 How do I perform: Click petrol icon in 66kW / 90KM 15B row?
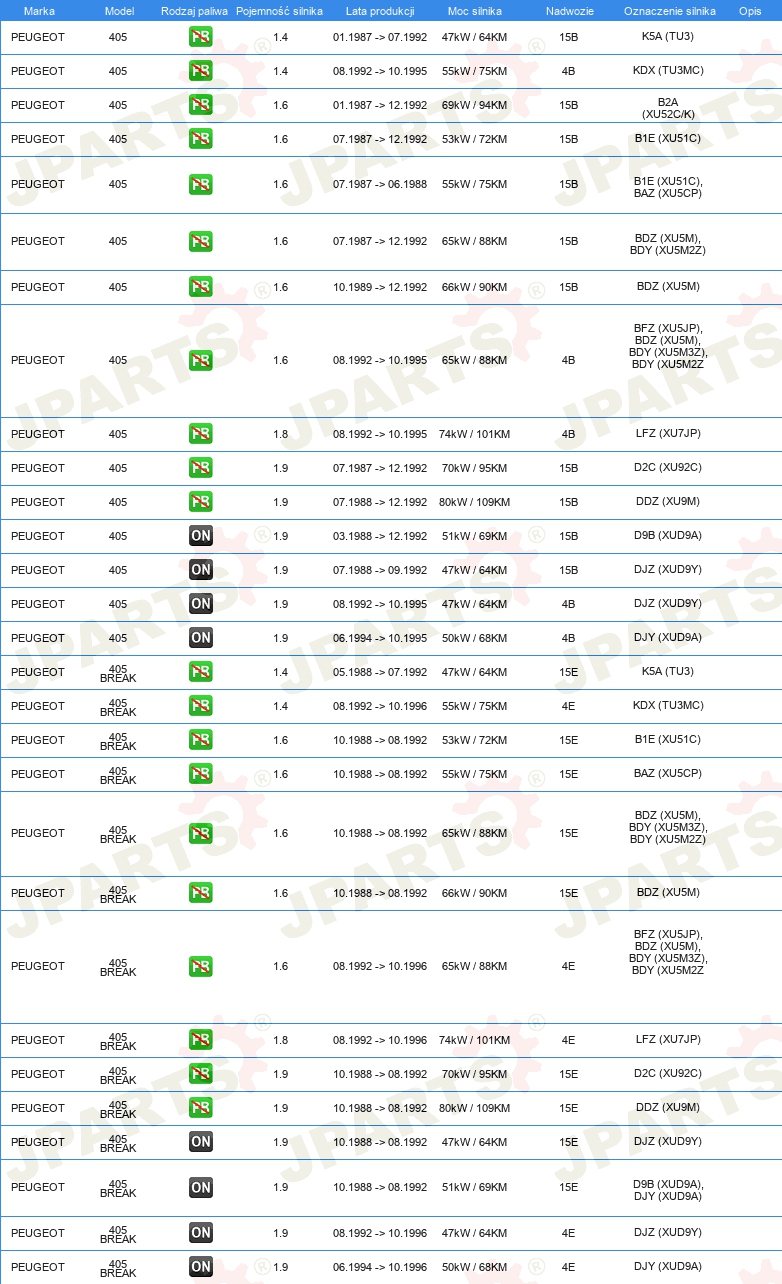(200, 287)
